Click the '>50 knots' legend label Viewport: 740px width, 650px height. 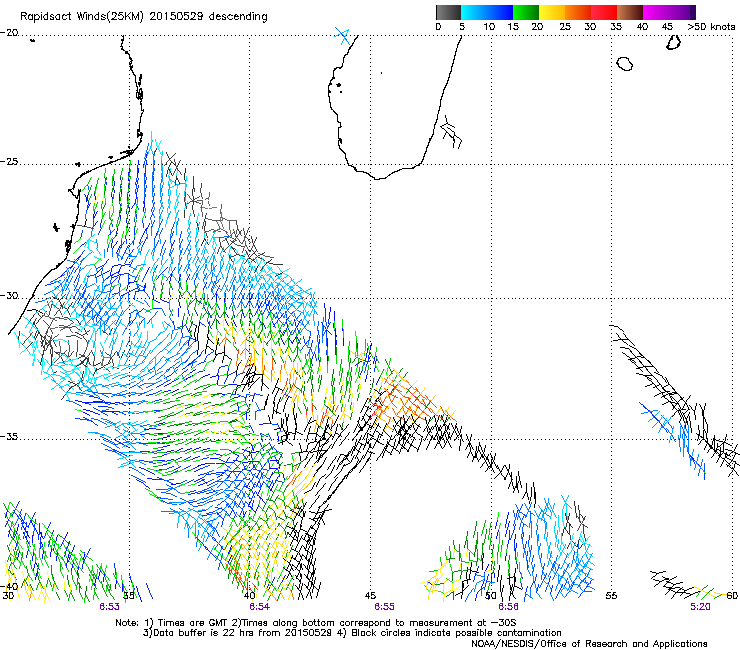click(711, 27)
